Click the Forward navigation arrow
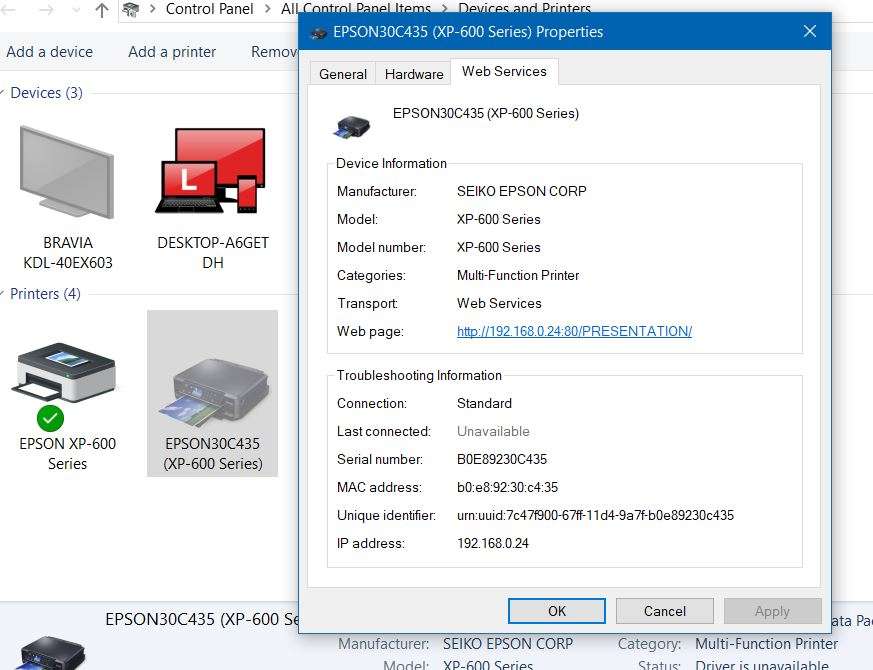The width and height of the screenshot is (873, 670). (46, 9)
